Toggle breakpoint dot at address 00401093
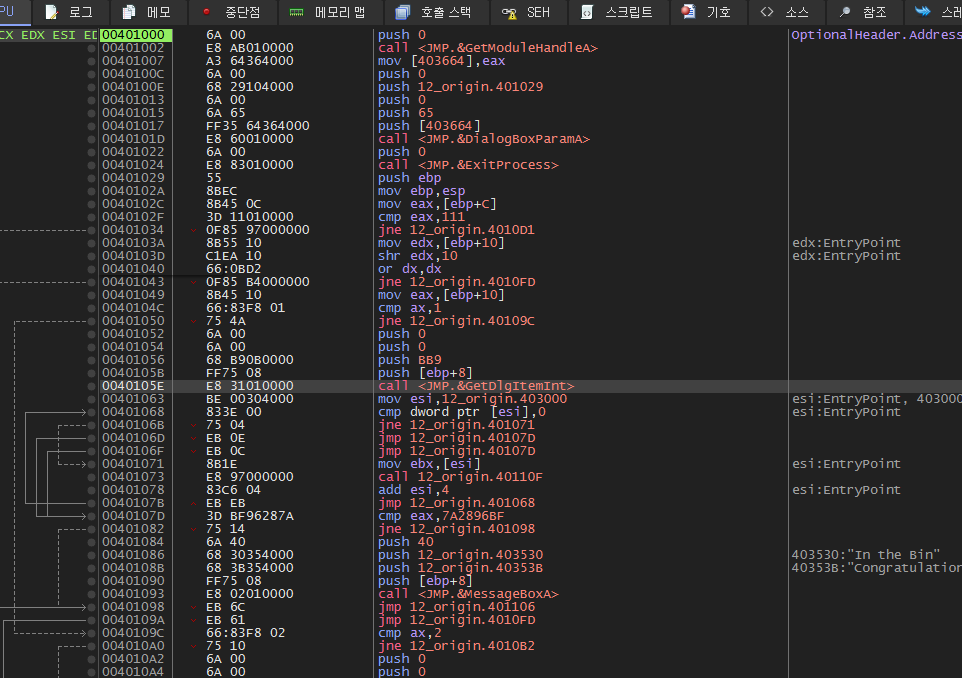This screenshot has height=678, width=962. 91,595
